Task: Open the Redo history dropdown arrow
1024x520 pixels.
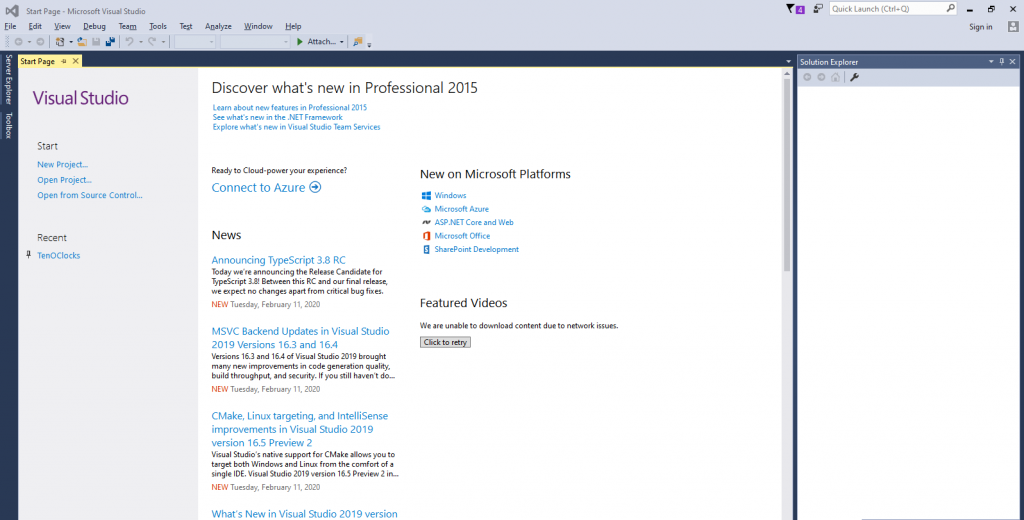Action: coord(163,42)
